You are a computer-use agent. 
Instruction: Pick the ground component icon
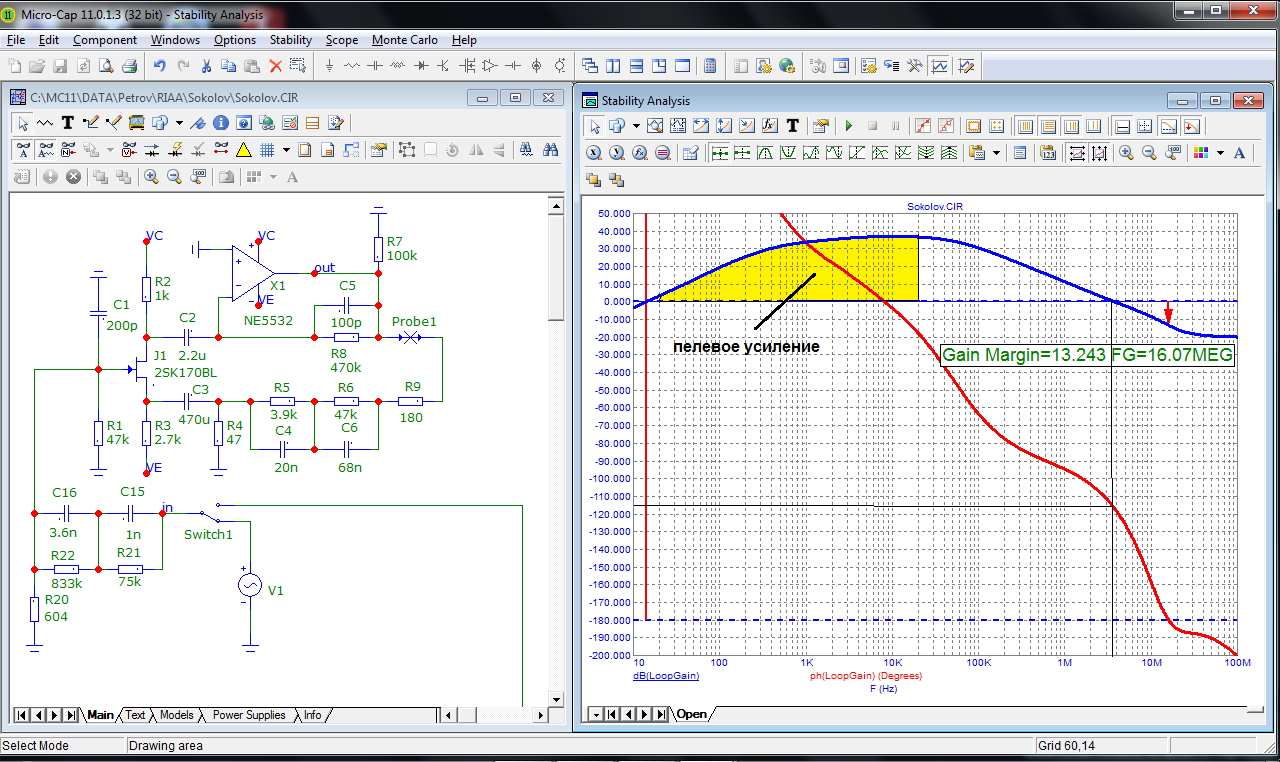(329, 66)
